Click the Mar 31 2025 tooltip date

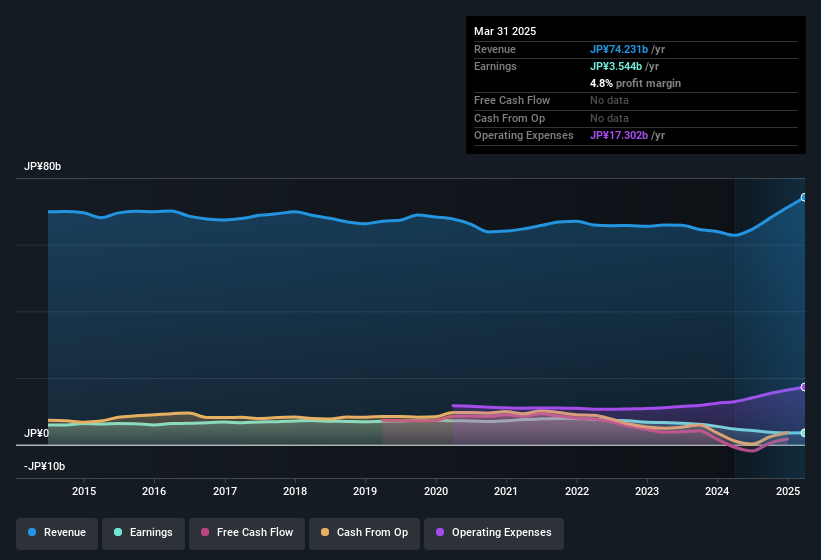pos(505,31)
